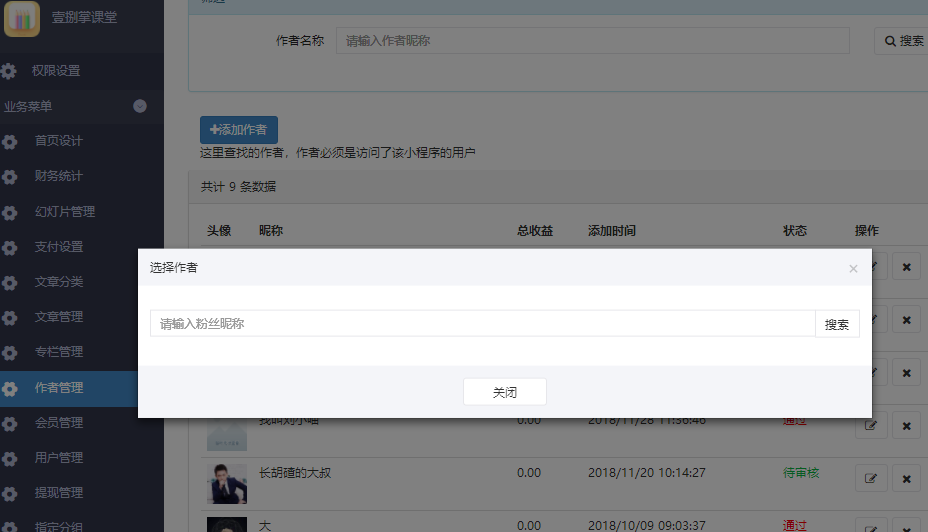Click the 昵称 column header

(270, 231)
